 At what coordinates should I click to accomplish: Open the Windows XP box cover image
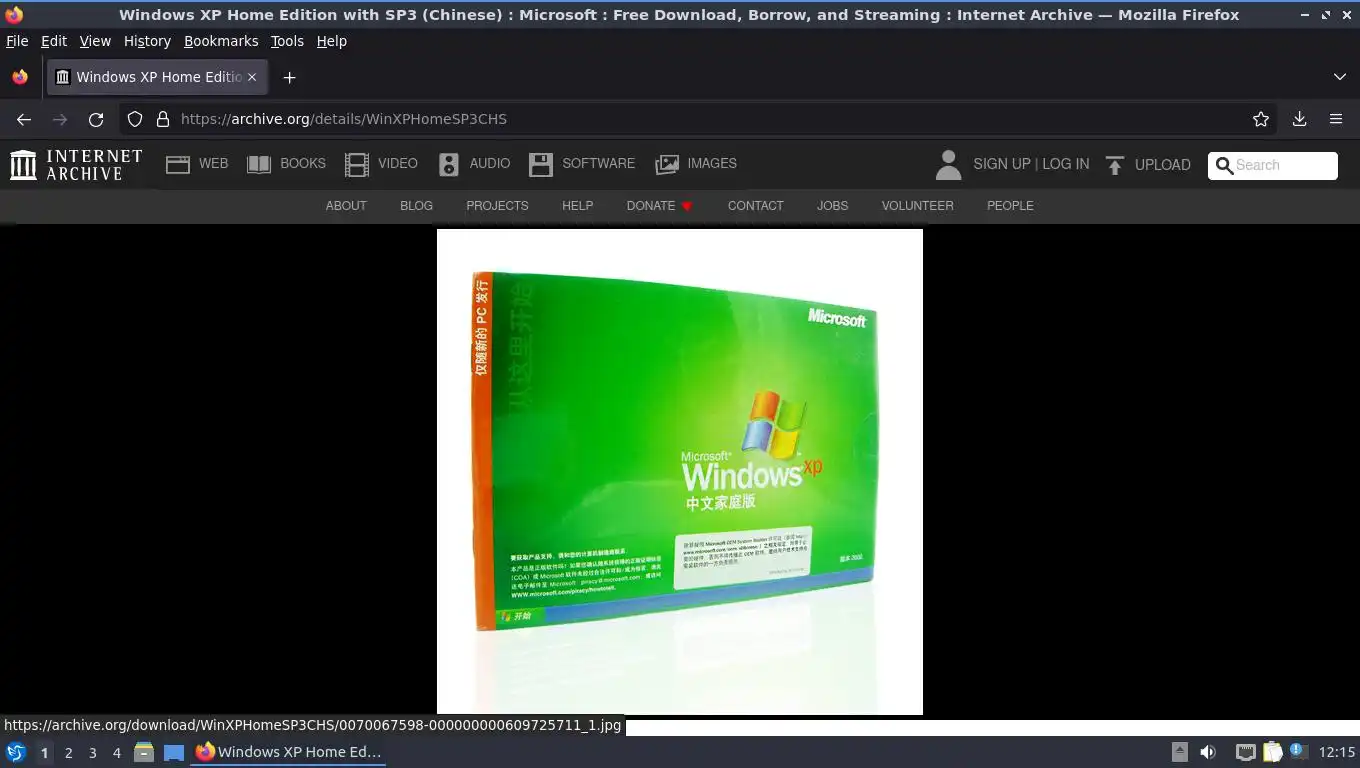pyautogui.click(x=680, y=472)
